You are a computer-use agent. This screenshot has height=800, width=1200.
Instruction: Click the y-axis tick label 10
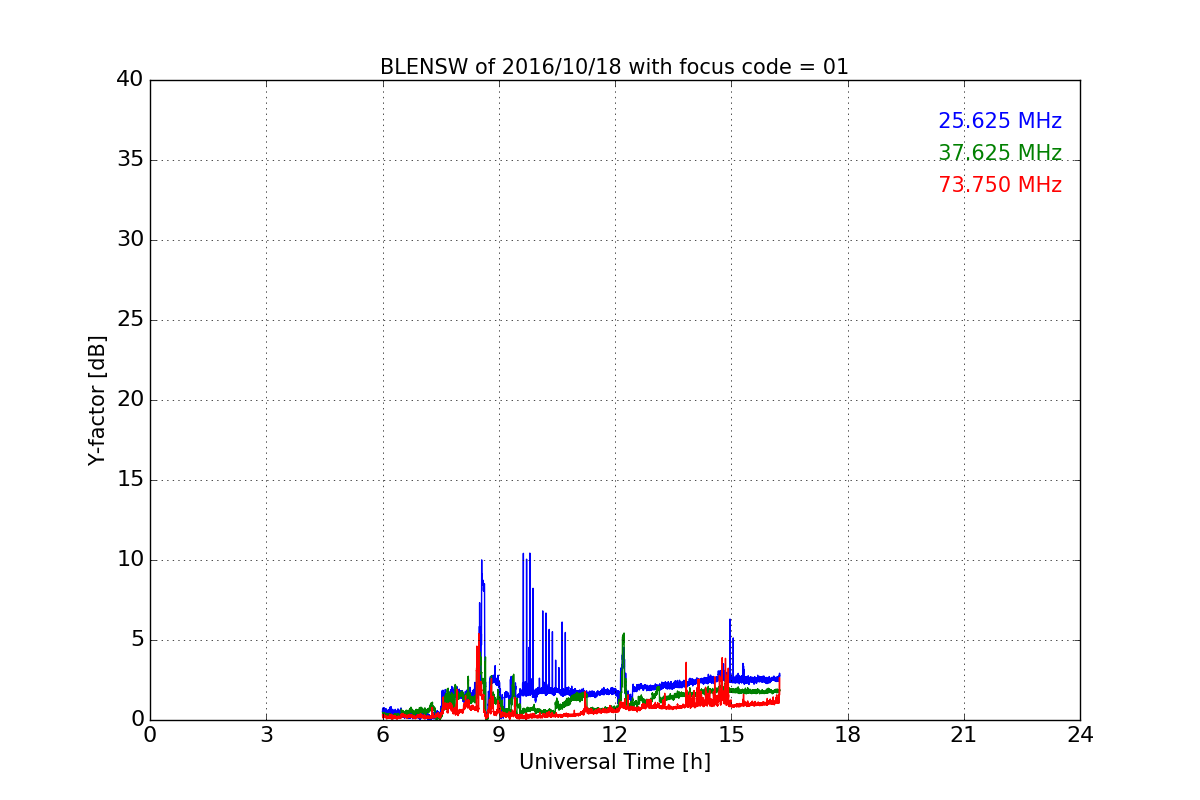[x=130, y=560]
